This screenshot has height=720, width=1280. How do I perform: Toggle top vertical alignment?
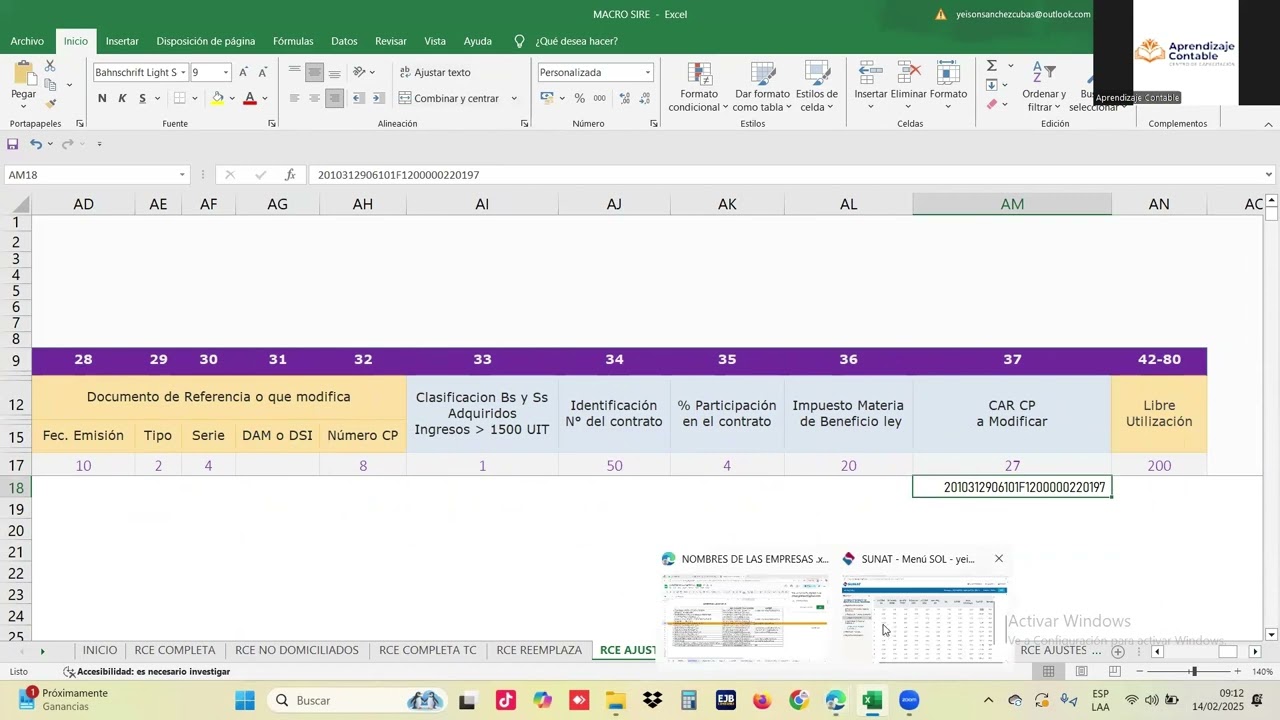pos(294,72)
